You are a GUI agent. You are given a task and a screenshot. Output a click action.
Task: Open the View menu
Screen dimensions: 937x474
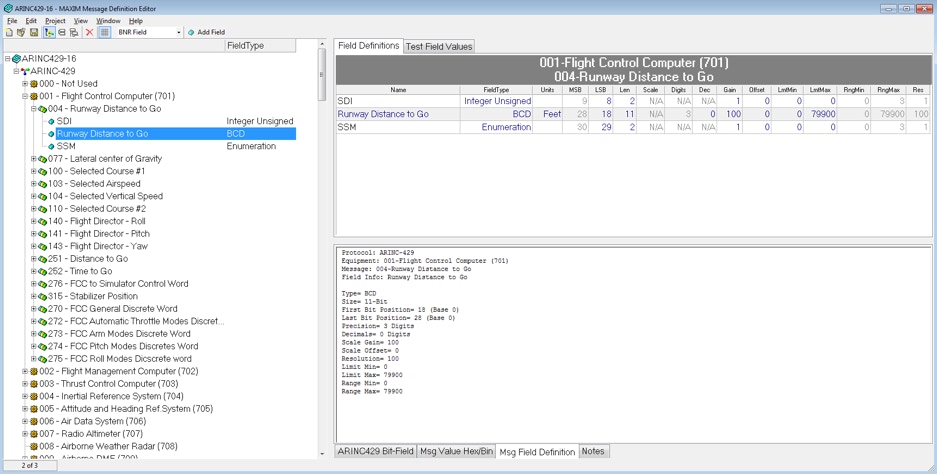click(x=81, y=21)
